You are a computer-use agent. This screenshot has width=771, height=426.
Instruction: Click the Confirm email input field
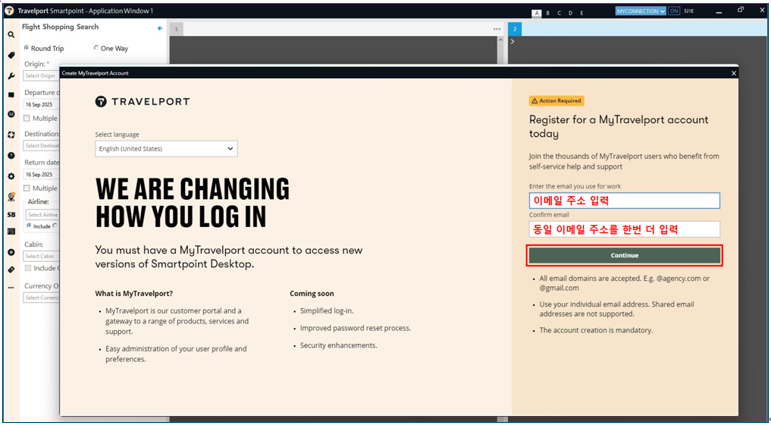point(624,229)
